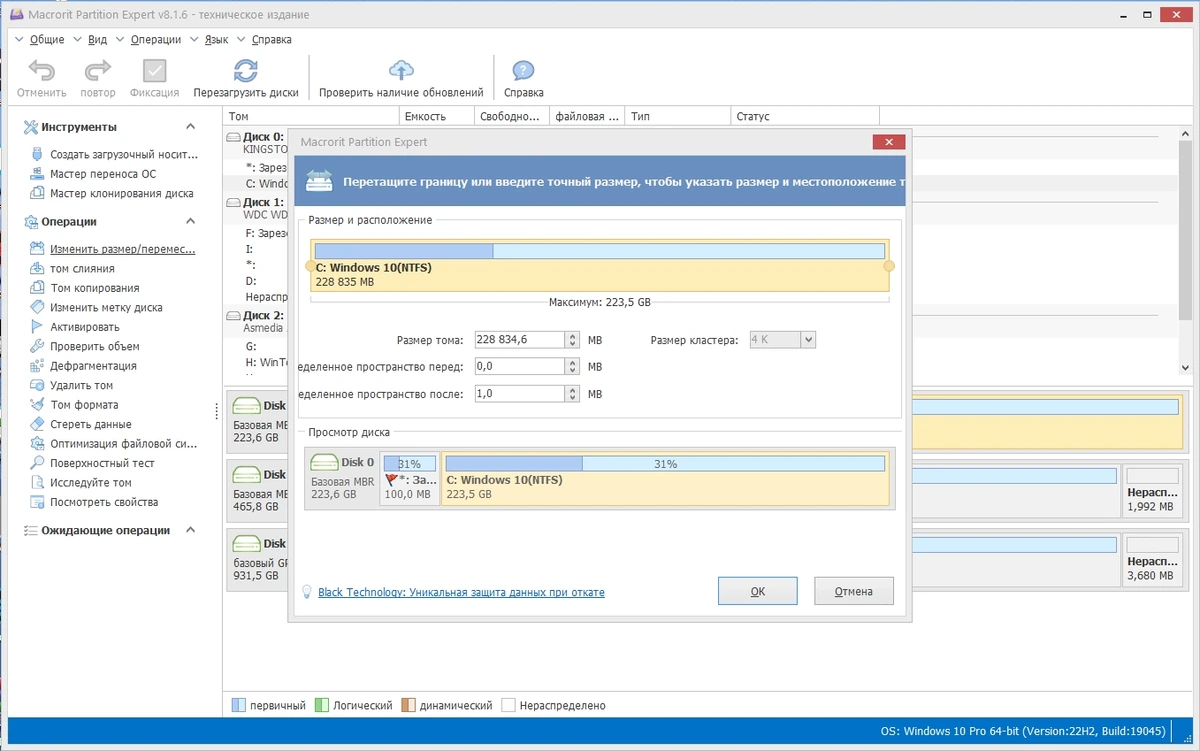
Task: Open Исследуйте том operation
Action: pos(91,483)
